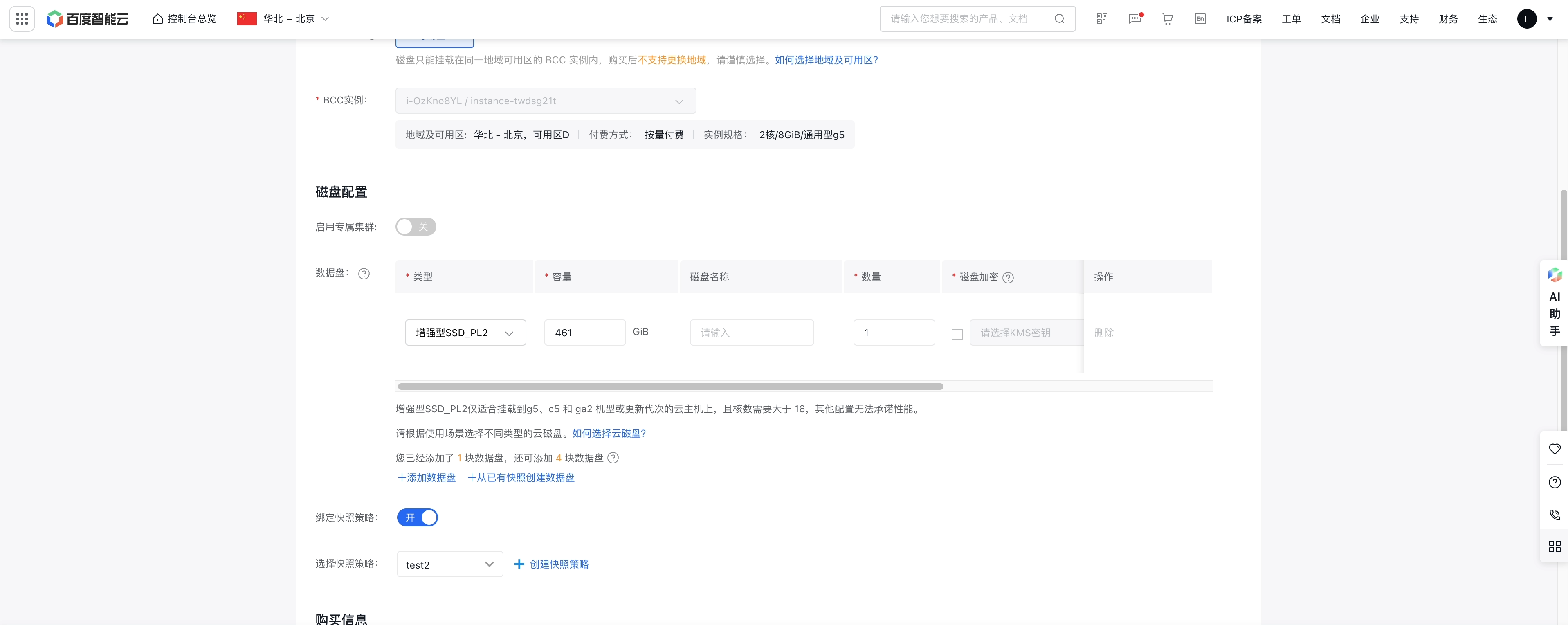Open the 支持 menu item
Screen dimensions: 1568x625
(1409, 19)
